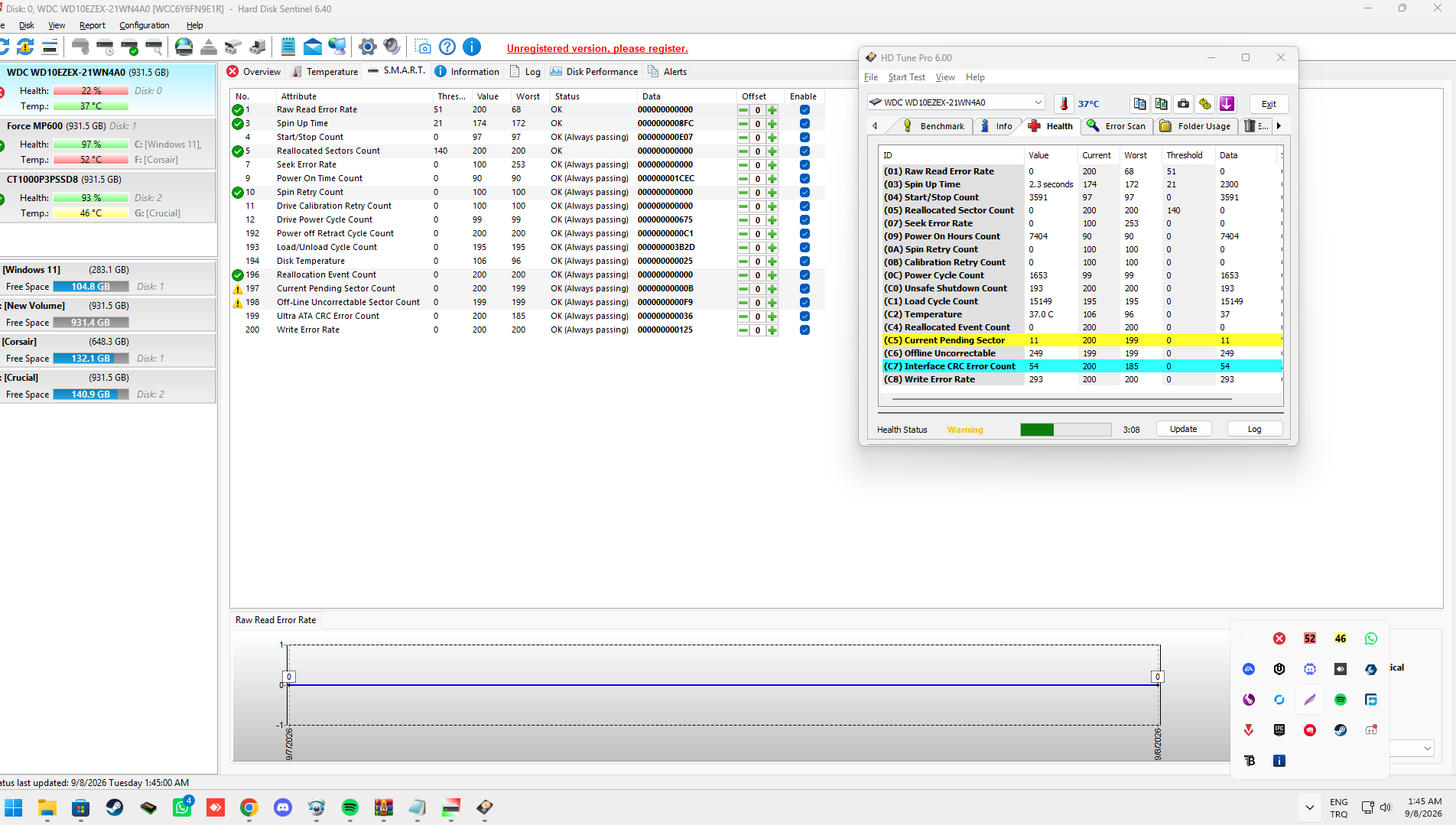Open the Start Test menu in HD Tune
This screenshot has height=825, width=1456.
[x=906, y=77]
